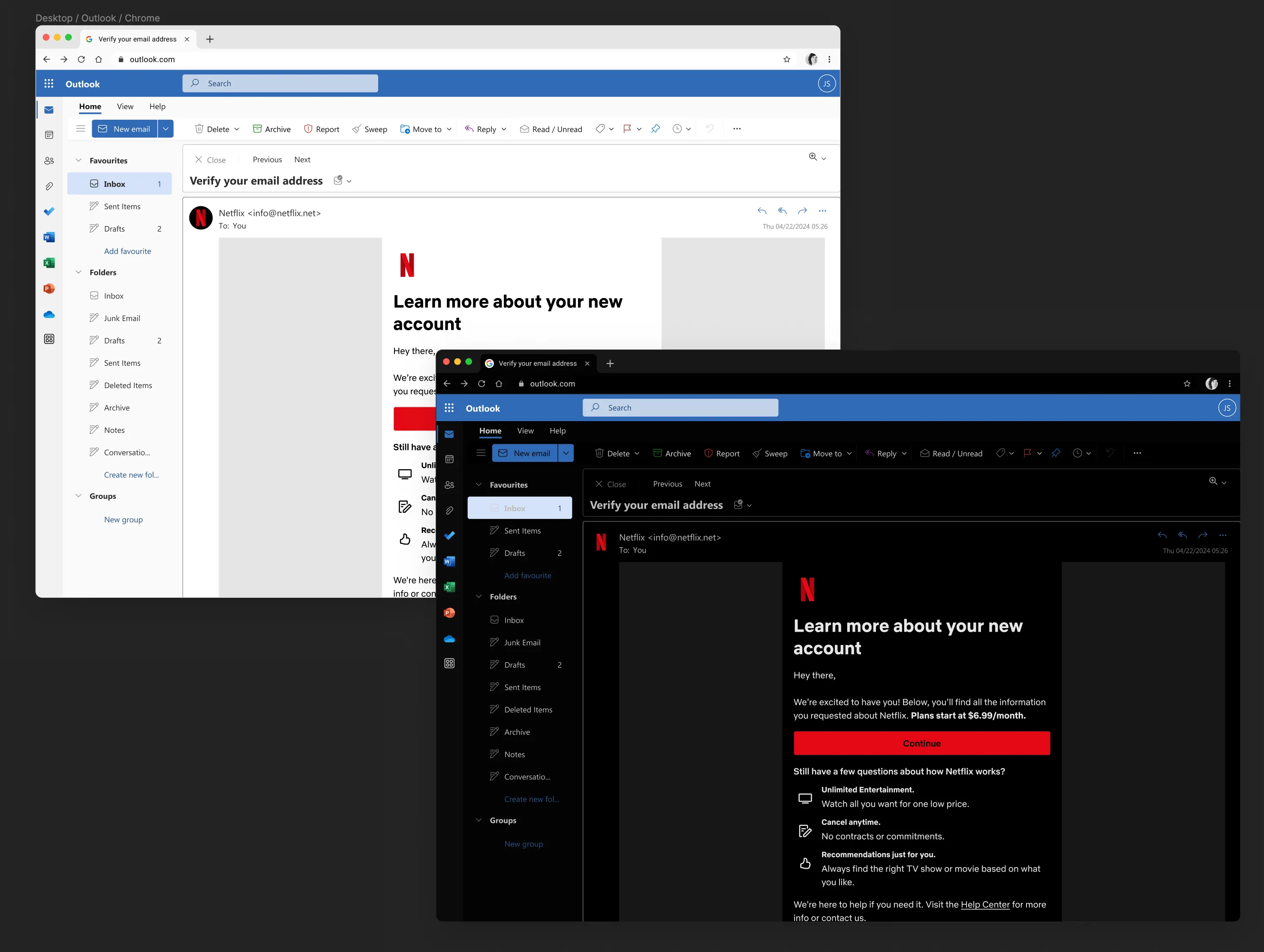Click Forward icon in dark window message header
The height and width of the screenshot is (952, 1264).
tap(1203, 536)
